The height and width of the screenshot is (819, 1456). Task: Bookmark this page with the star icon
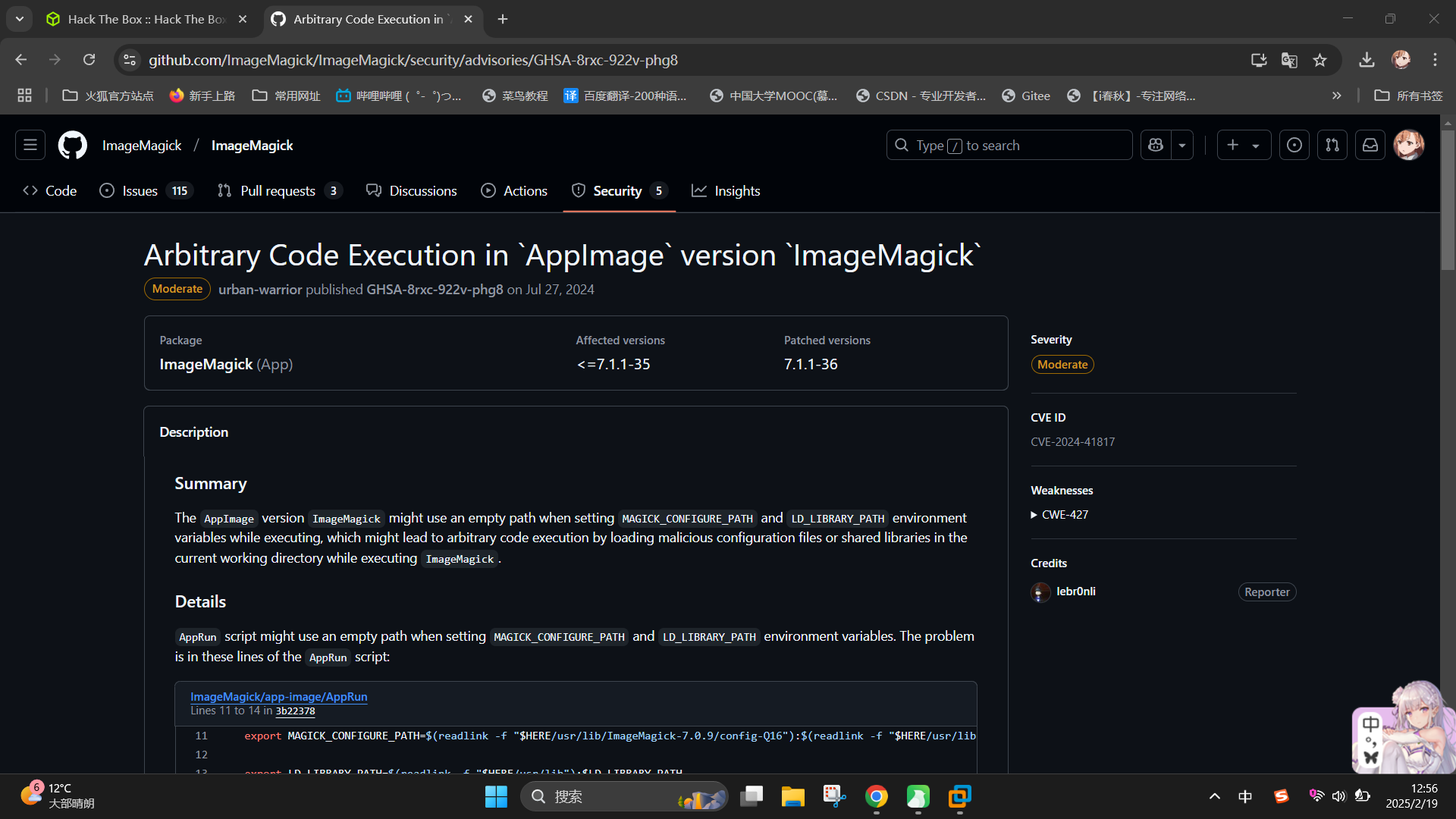pos(1319,60)
